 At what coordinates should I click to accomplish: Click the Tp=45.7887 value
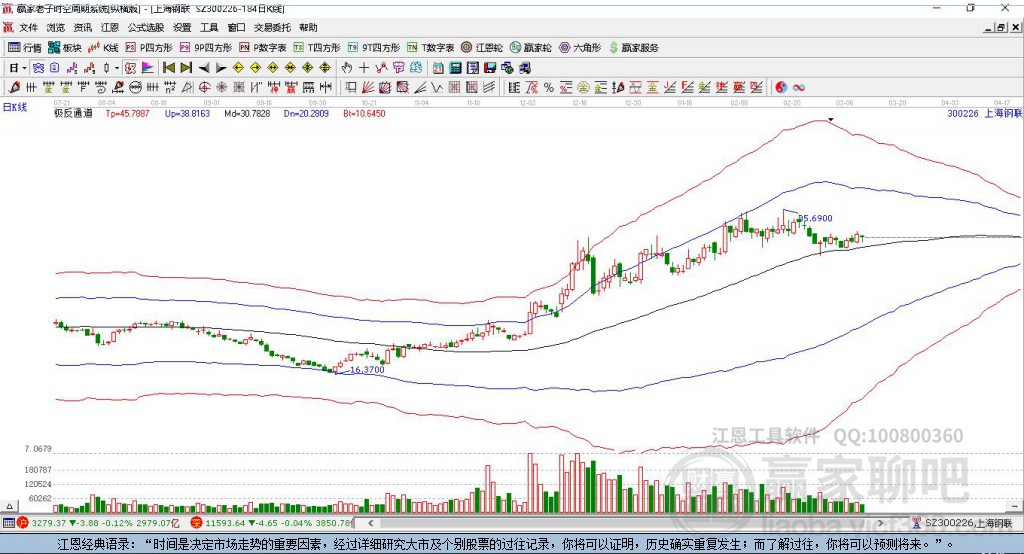click(127, 113)
